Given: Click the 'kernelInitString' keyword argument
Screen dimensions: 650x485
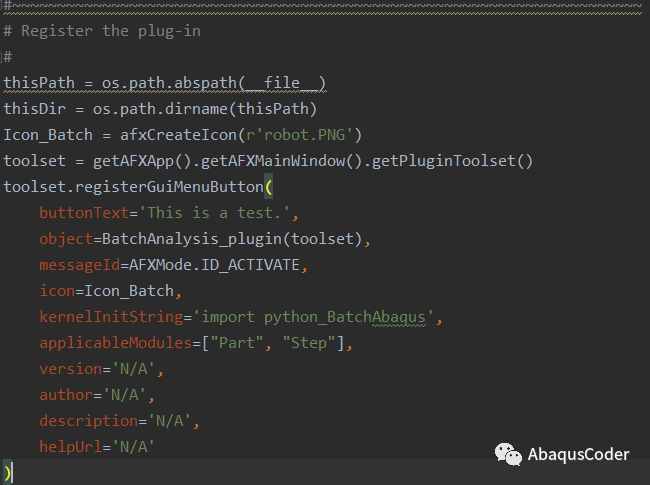Looking at the screenshot, I should pos(111,317).
